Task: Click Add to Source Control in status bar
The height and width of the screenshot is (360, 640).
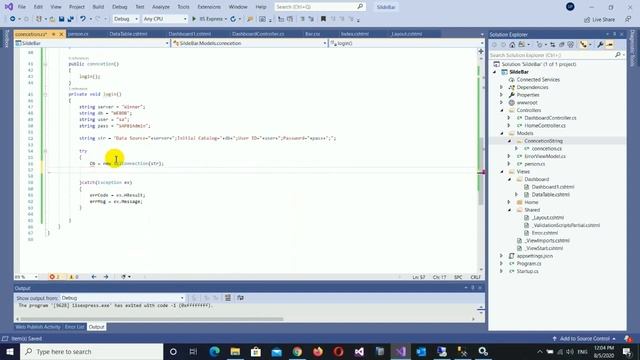Action: (584, 339)
